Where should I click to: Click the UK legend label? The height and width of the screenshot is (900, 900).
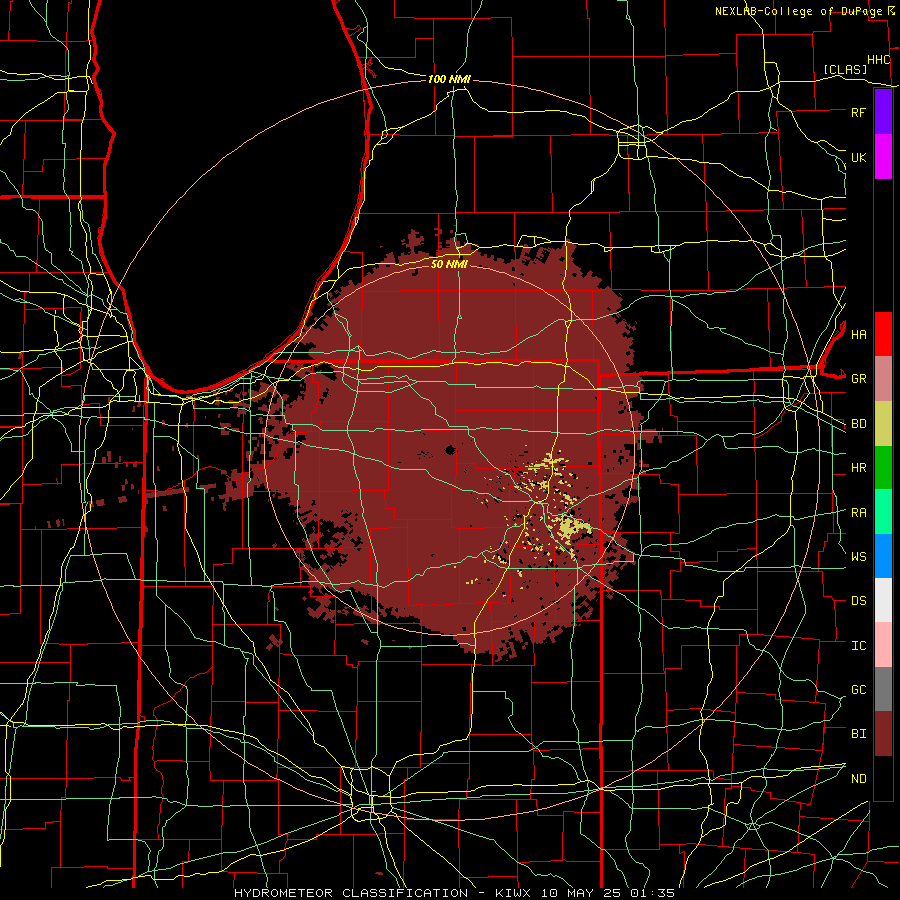[858, 157]
